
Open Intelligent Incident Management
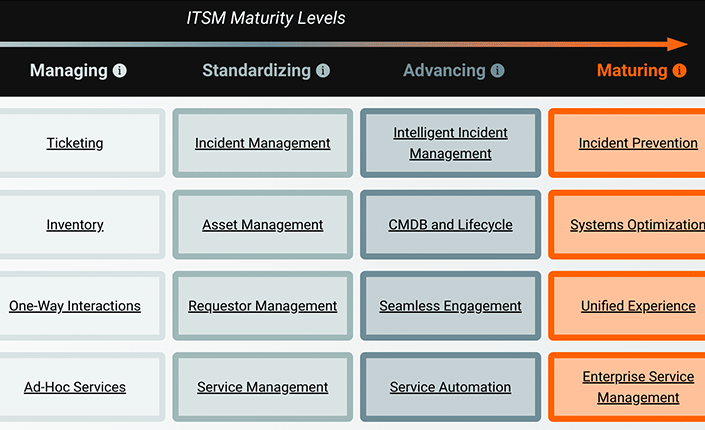[450, 143]
